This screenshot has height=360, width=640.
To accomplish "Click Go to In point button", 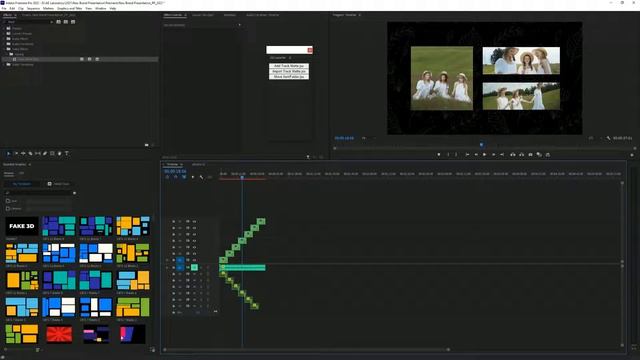I will pyautogui.click(x=467, y=155).
